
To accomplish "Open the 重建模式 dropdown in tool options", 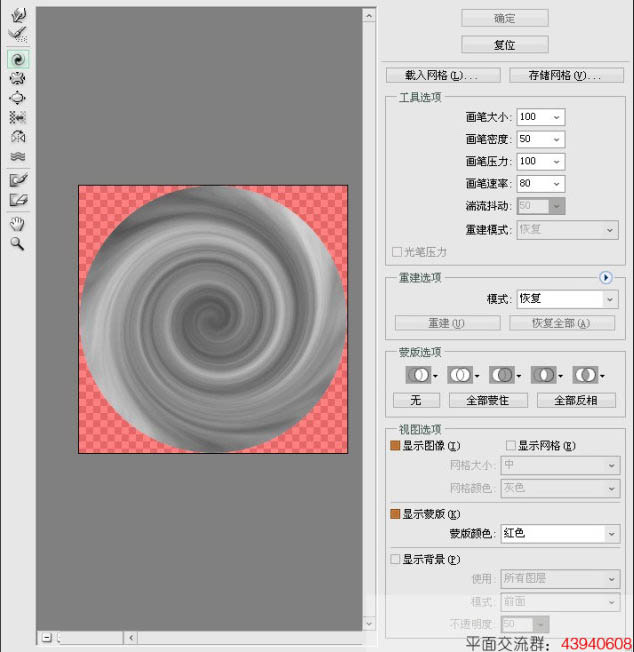I will click(567, 230).
